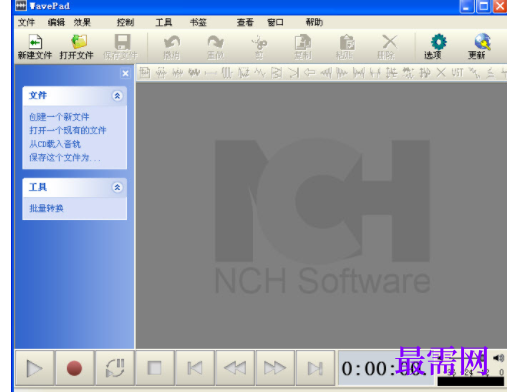Click the paste clipboard toolbar icon
The height and width of the screenshot is (392, 507).
pyautogui.click(x=345, y=47)
